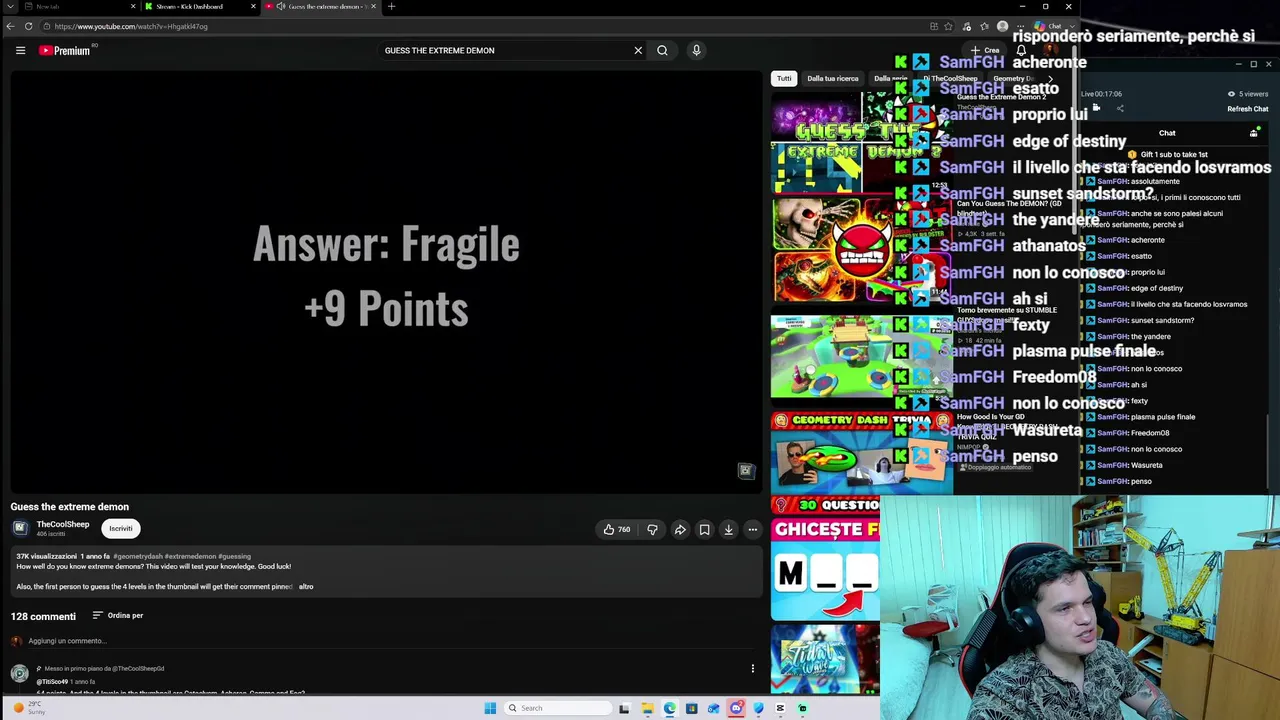Image resolution: width=1280 pixels, height=720 pixels.
Task: Show more filter chips with right chevron
Action: click(1049, 78)
